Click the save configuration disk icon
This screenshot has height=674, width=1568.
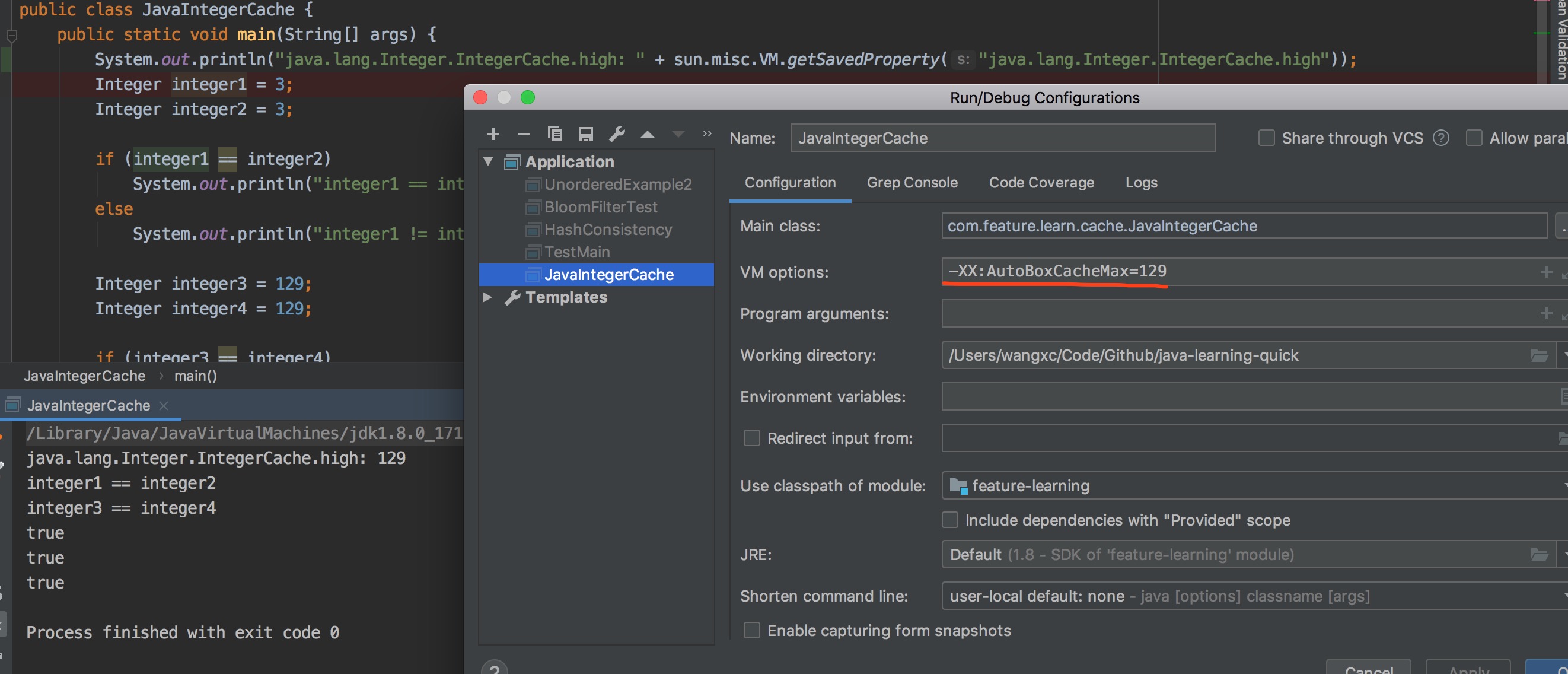[x=585, y=134]
